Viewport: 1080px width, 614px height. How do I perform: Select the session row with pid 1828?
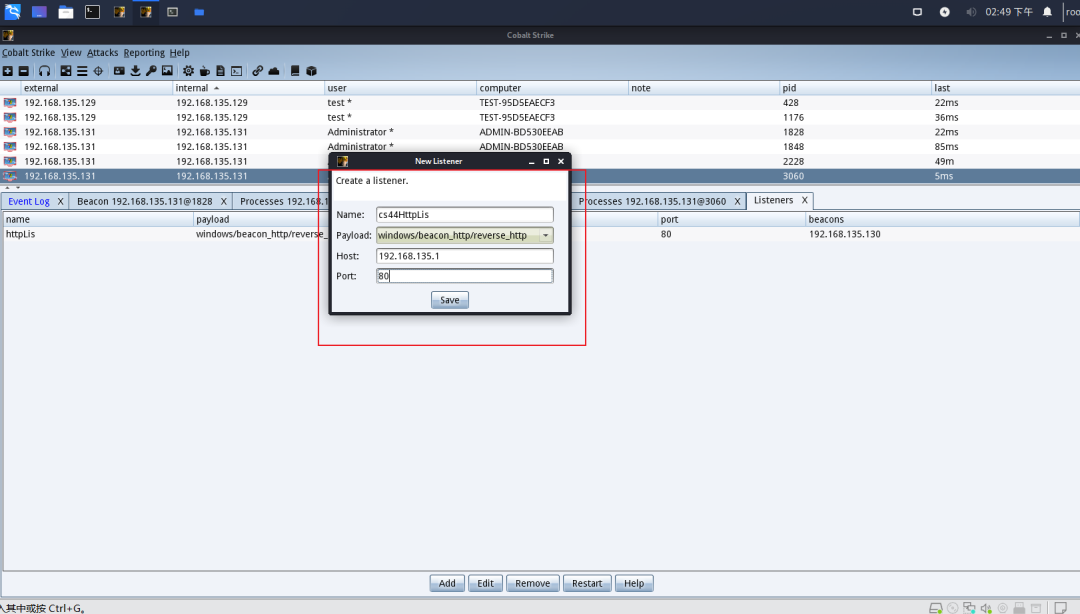click(540, 132)
